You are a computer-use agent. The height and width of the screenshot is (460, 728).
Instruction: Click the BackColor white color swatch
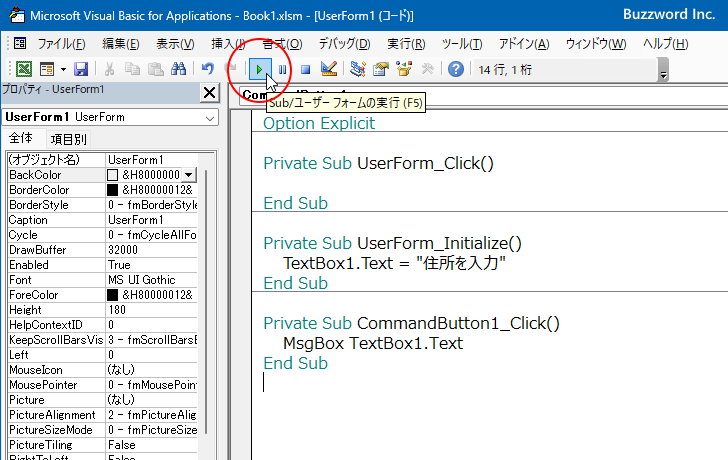[x=112, y=175]
